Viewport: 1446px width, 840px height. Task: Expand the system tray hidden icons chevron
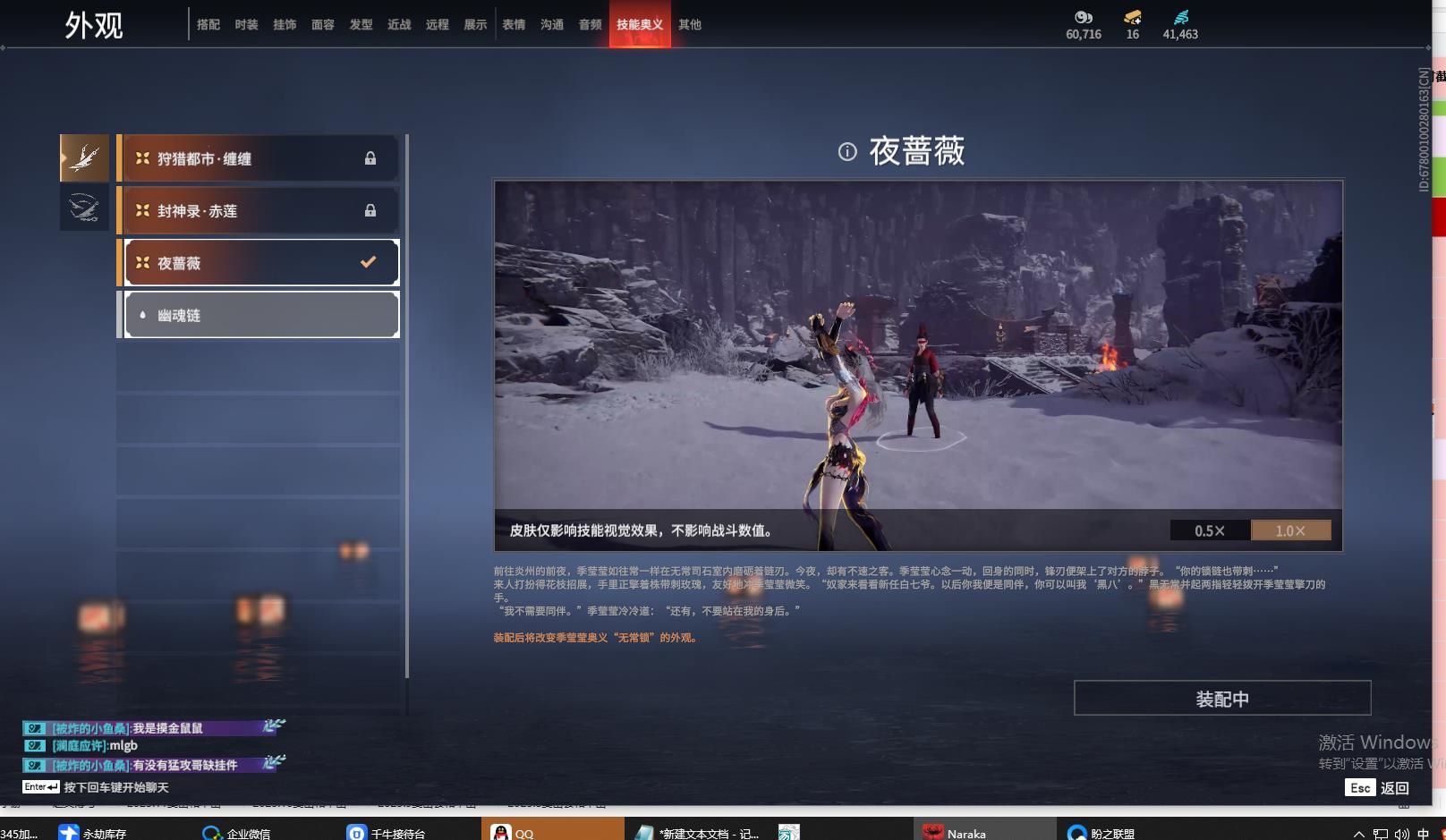pos(1358,833)
